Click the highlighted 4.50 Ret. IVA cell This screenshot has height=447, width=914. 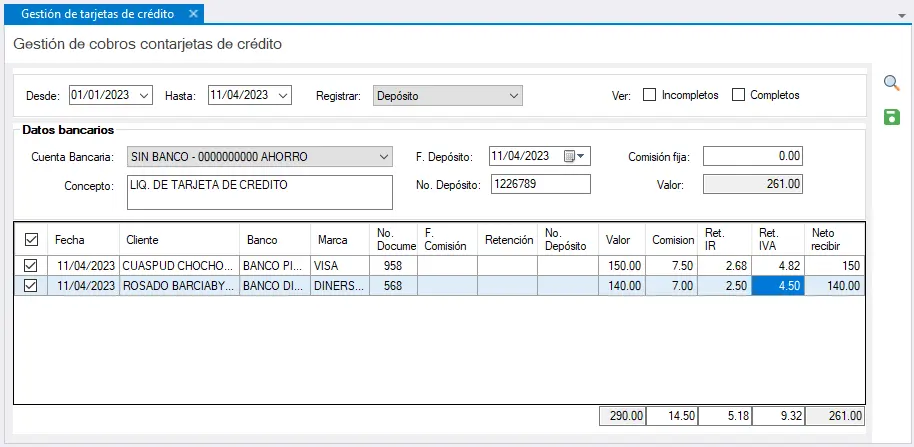point(778,286)
